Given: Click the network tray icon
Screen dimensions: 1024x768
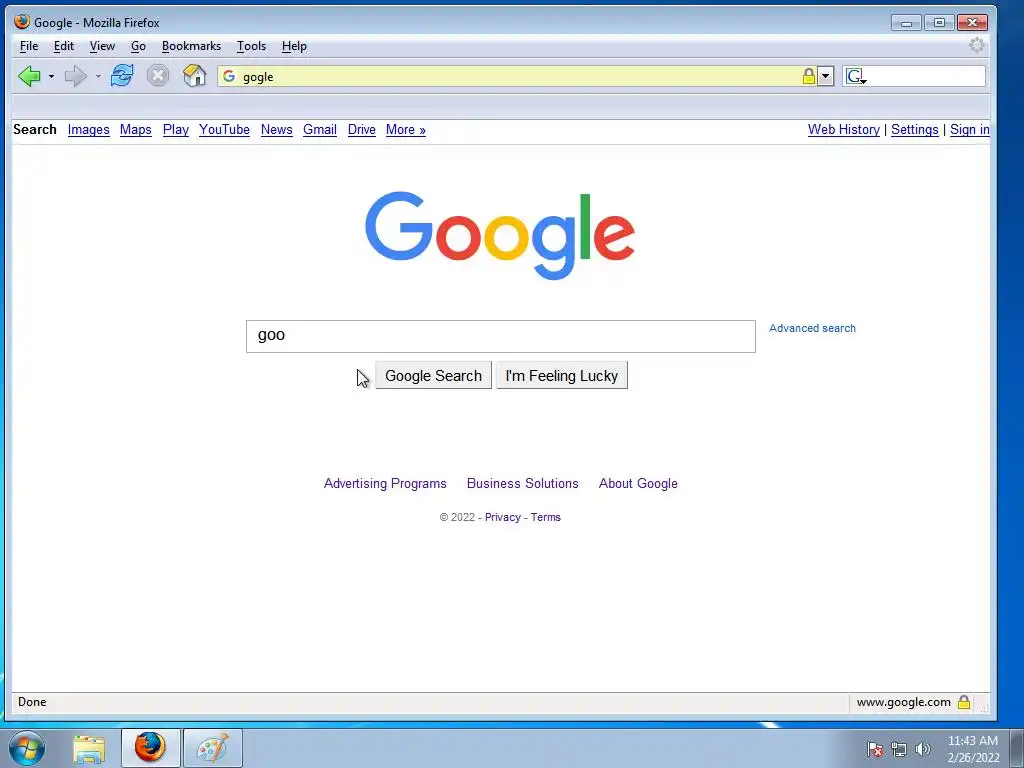Looking at the screenshot, I should click(x=899, y=749).
